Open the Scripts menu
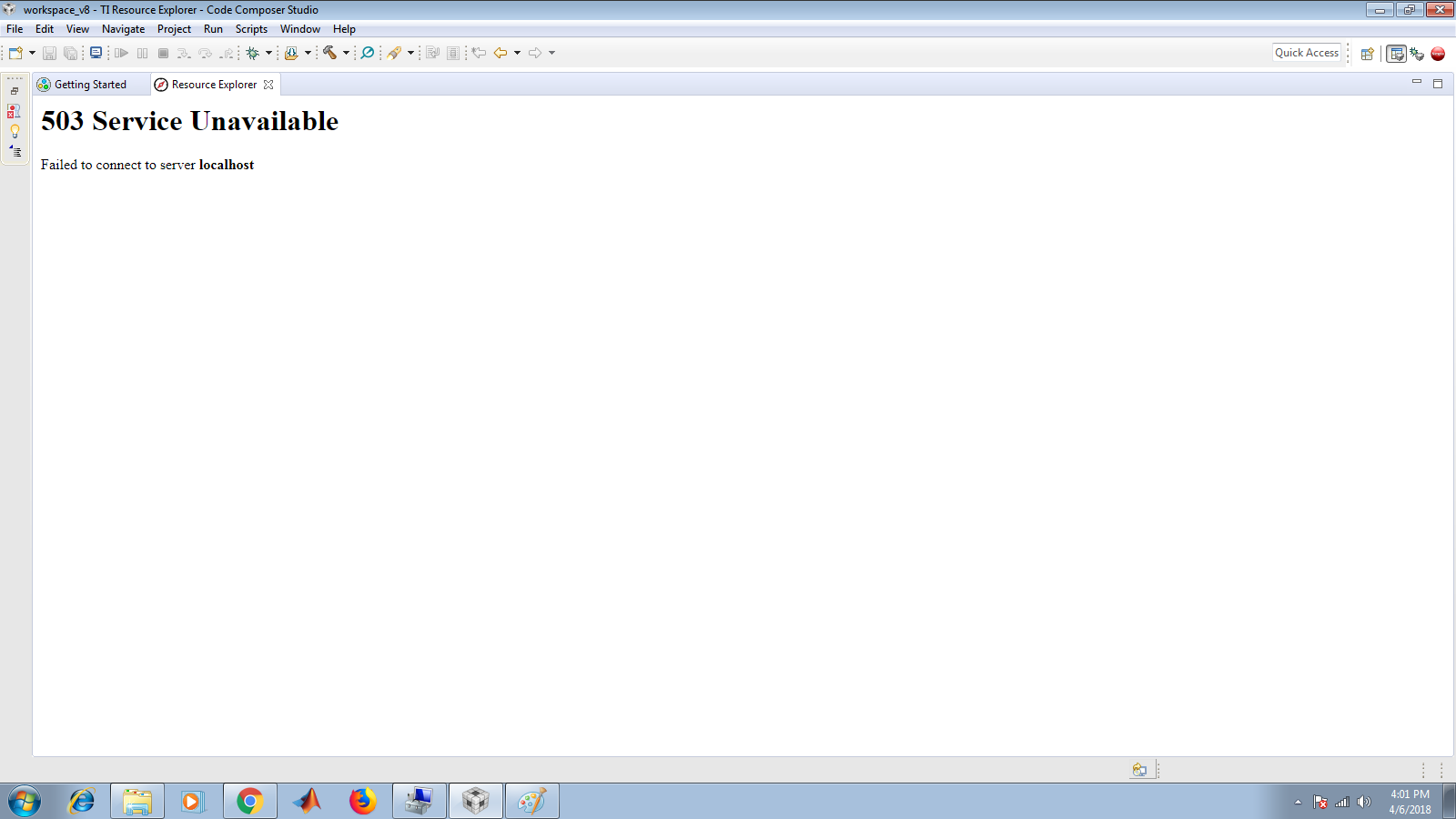The image size is (1456, 819). (251, 29)
